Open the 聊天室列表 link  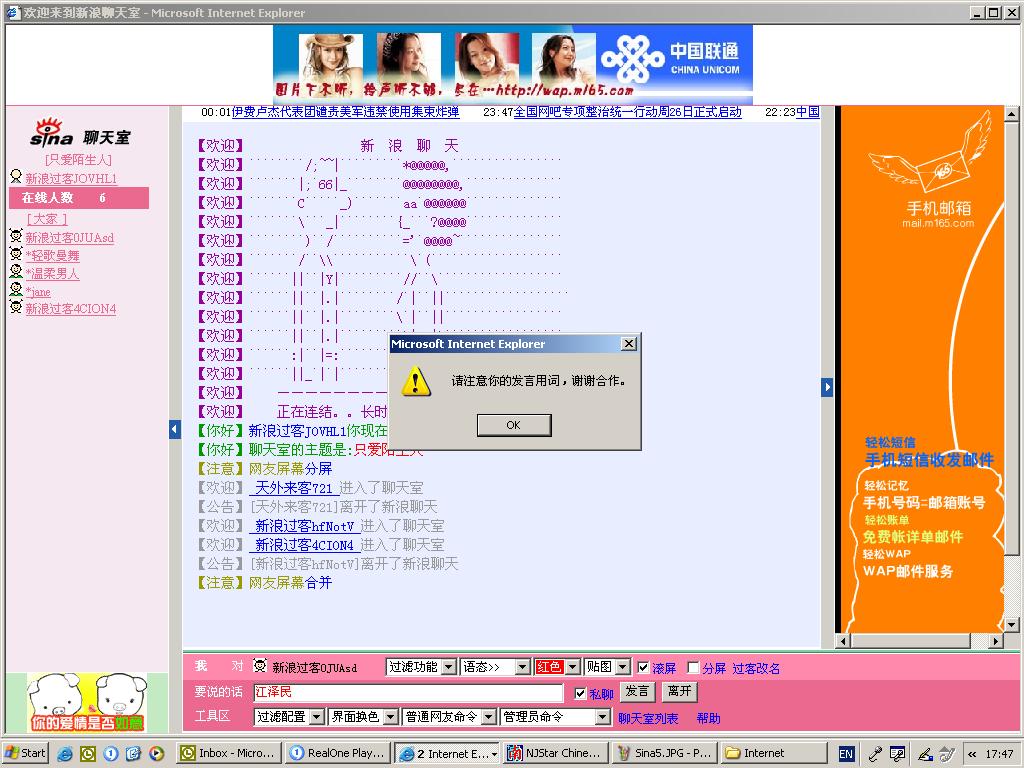pos(647,718)
